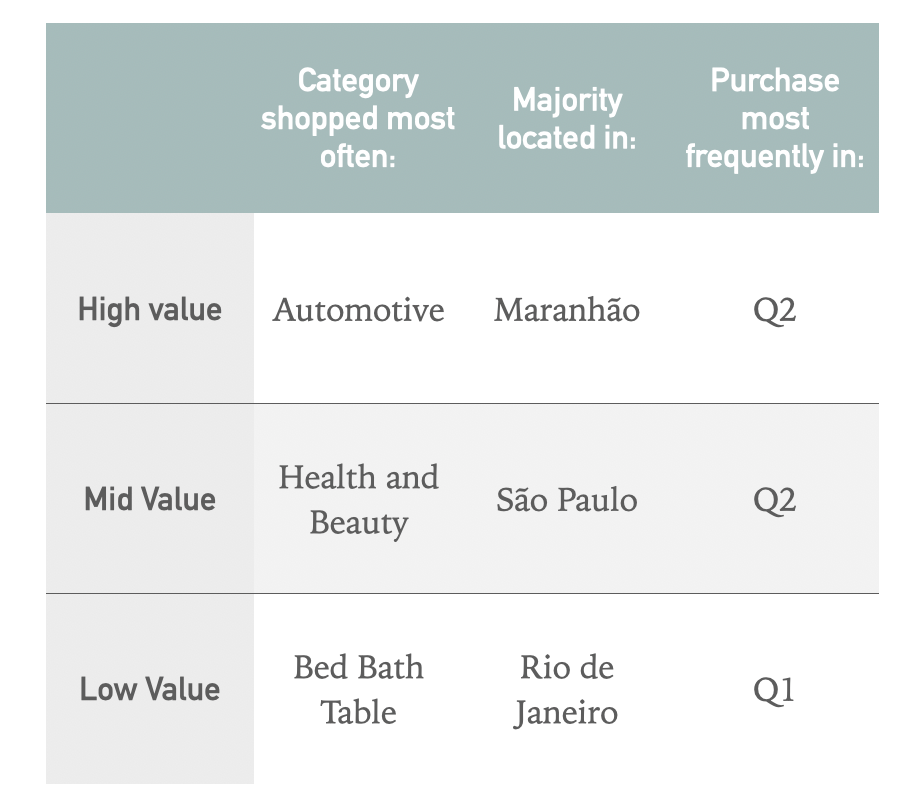Select the "High value" row label

150,309
